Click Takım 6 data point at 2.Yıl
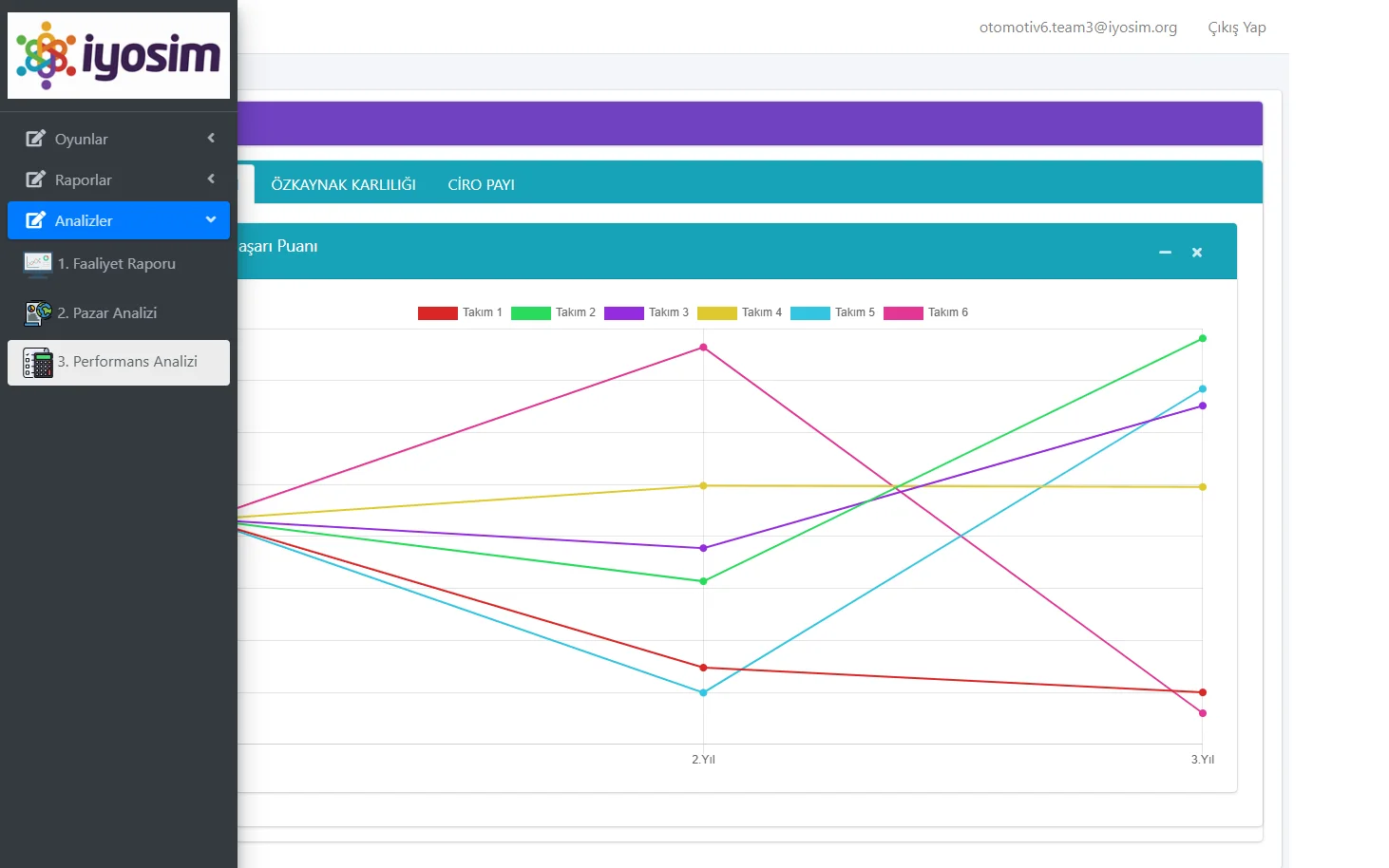 coord(703,348)
